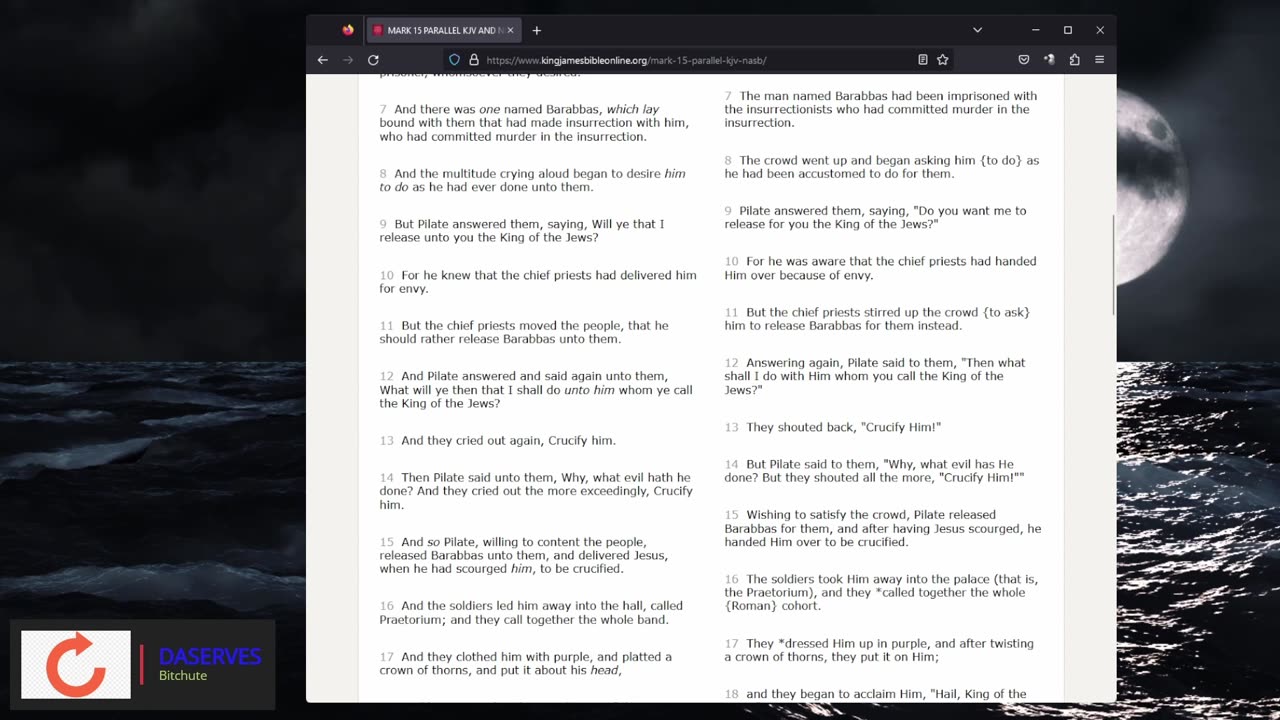Viewport: 1280px width, 720px height.
Task: Click NASB verse 9 'Do you want me'
Action: [x=875, y=217]
